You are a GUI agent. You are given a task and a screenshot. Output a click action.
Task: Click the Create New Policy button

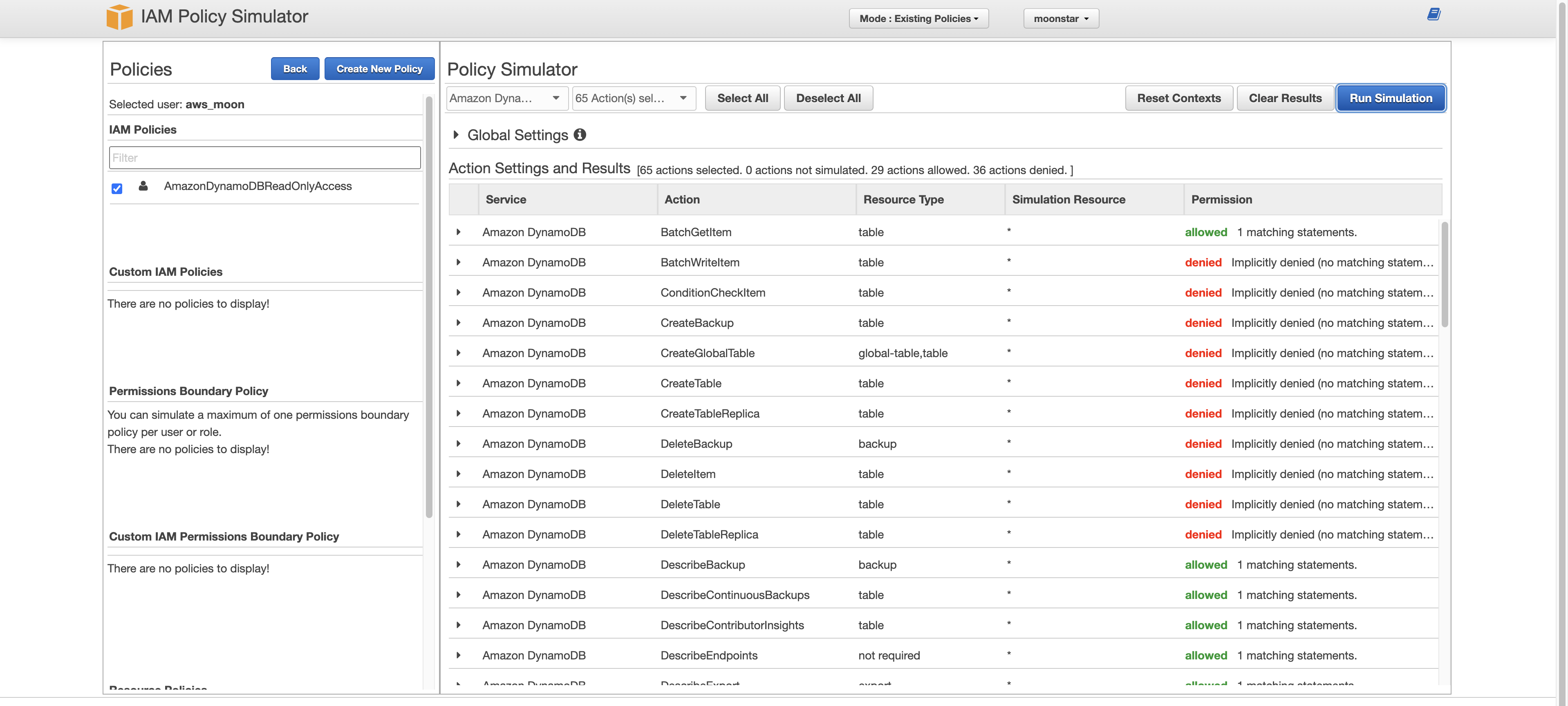[x=379, y=69]
